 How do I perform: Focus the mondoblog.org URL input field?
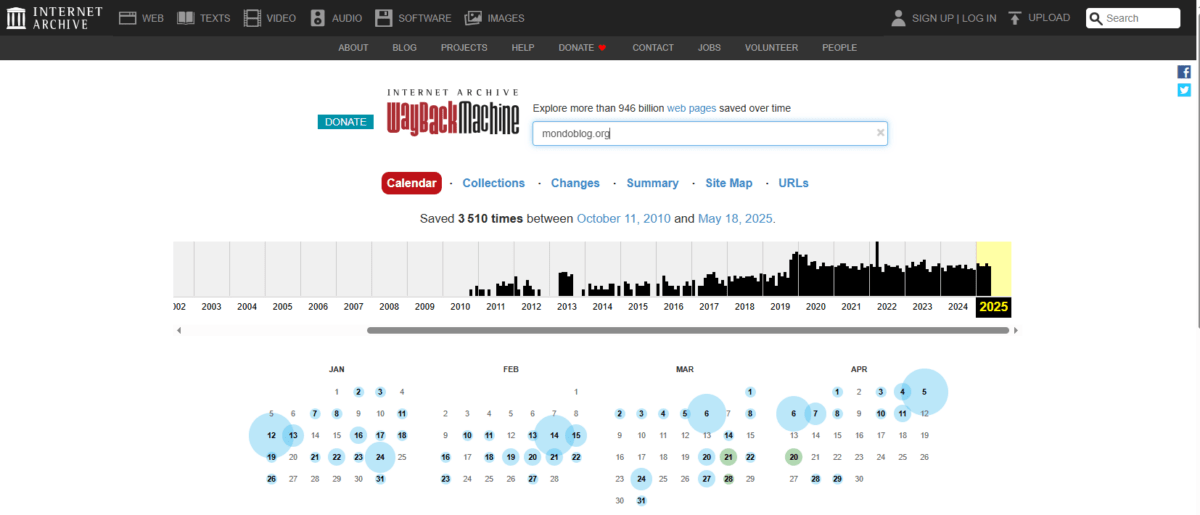710,133
